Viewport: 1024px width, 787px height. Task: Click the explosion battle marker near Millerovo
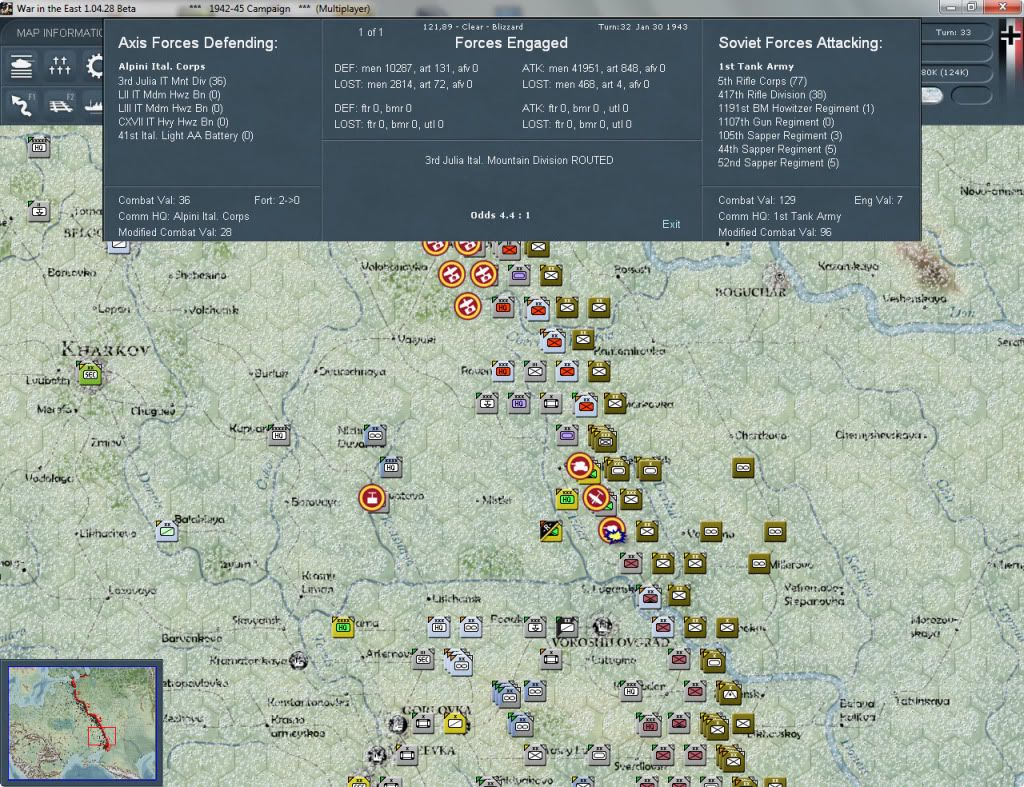click(612, 531)
